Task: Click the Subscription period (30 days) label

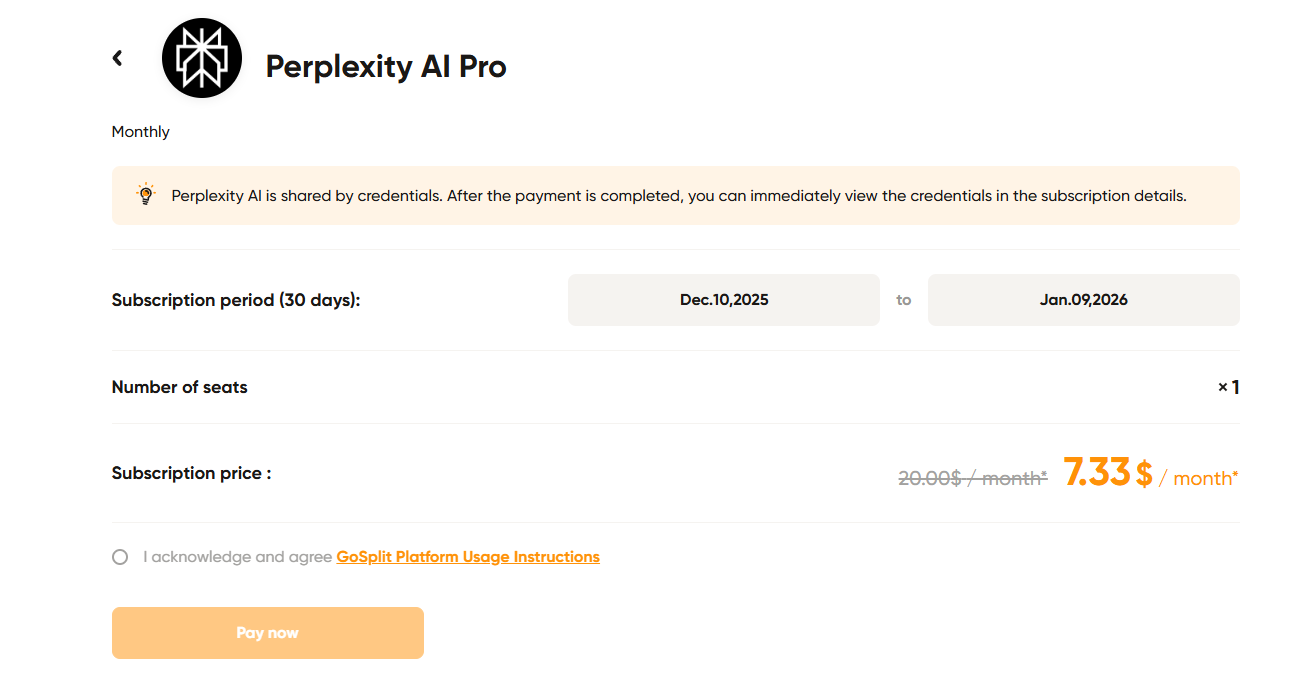Action: (236, 300)
